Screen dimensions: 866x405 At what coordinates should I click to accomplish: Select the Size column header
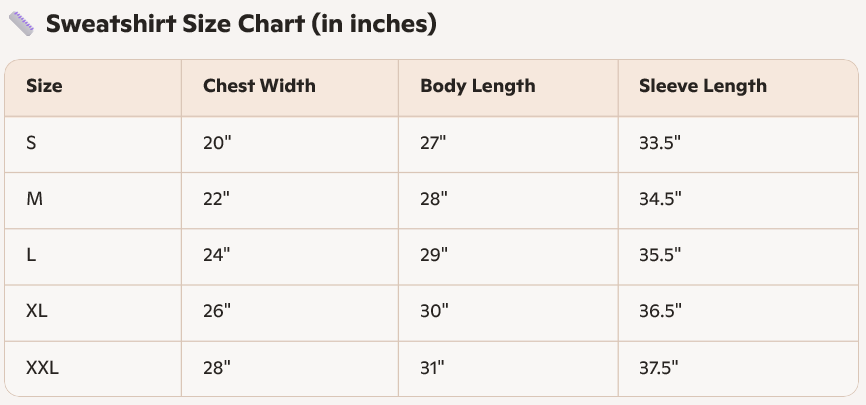pos(44,86)
